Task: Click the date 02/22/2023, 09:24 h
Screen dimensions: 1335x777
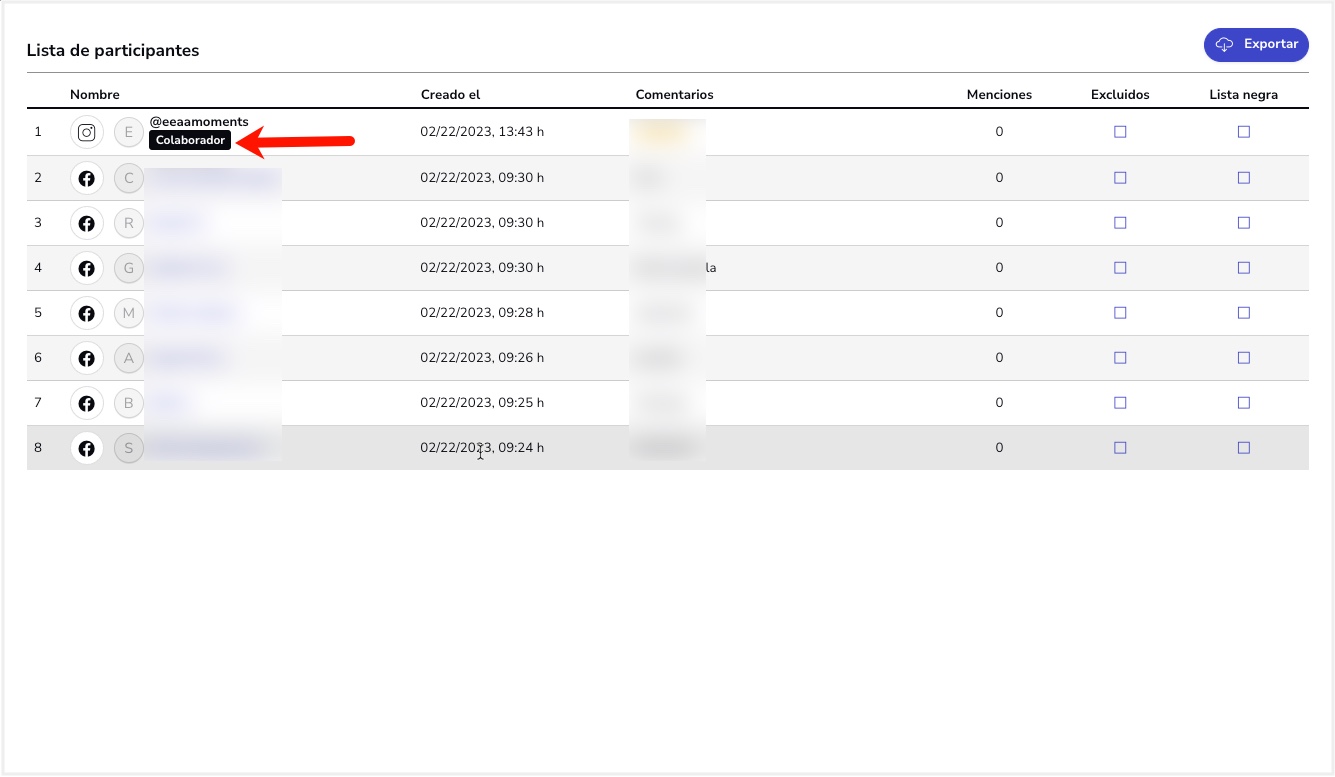Action: 482,448
